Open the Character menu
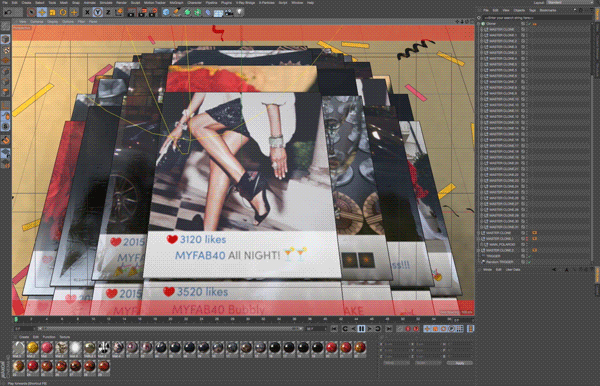Screen dimensions: 600x386 [x=194, y=2]
